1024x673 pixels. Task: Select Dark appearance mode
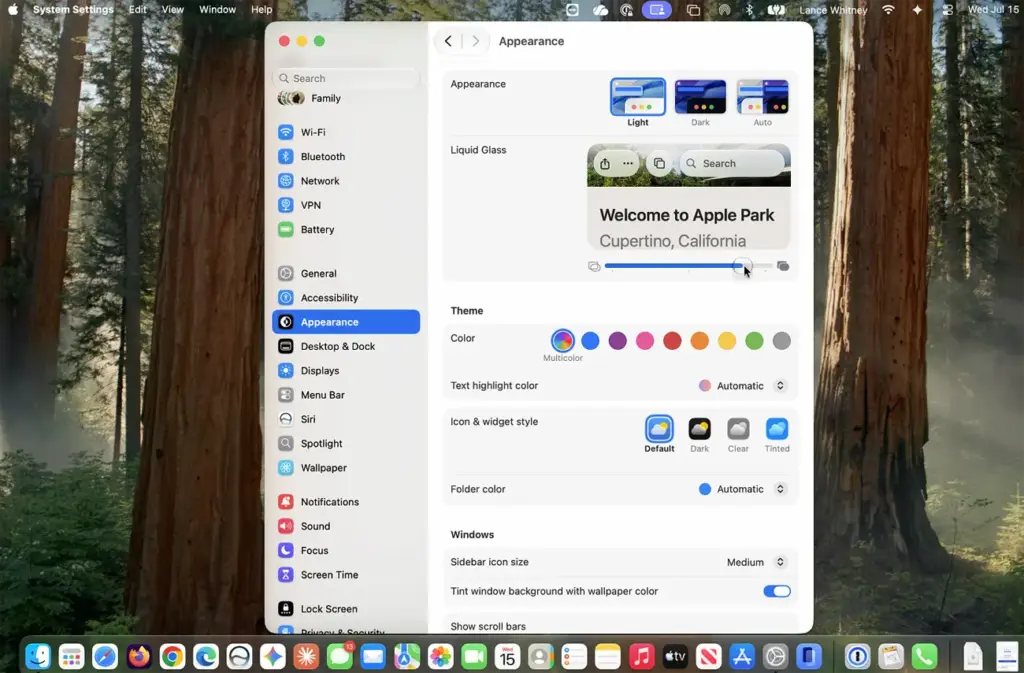point(700,102)
